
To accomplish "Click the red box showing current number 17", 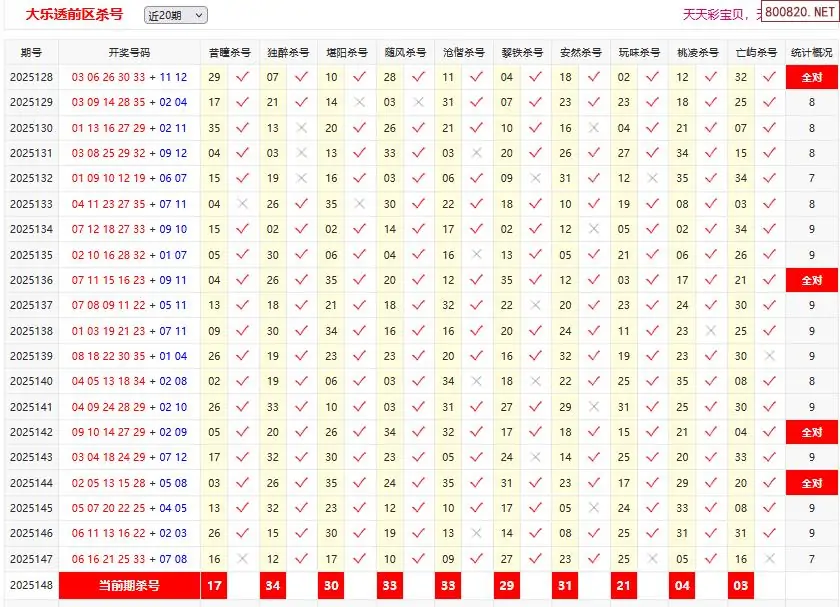I will click(x=213, y=585).
